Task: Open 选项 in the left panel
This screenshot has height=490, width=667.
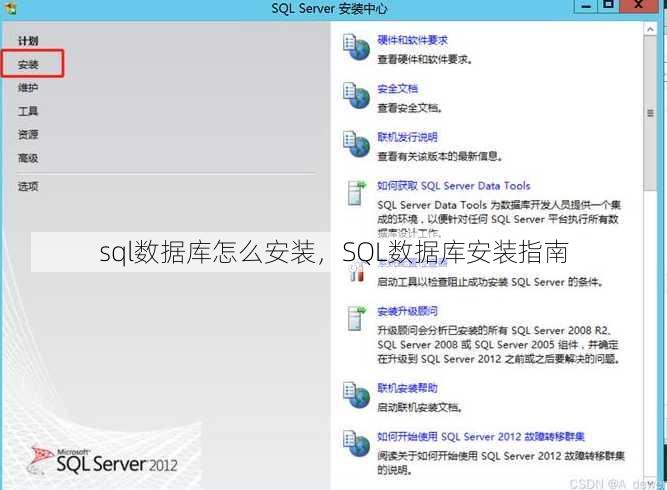Action: [x=28, y=186]
